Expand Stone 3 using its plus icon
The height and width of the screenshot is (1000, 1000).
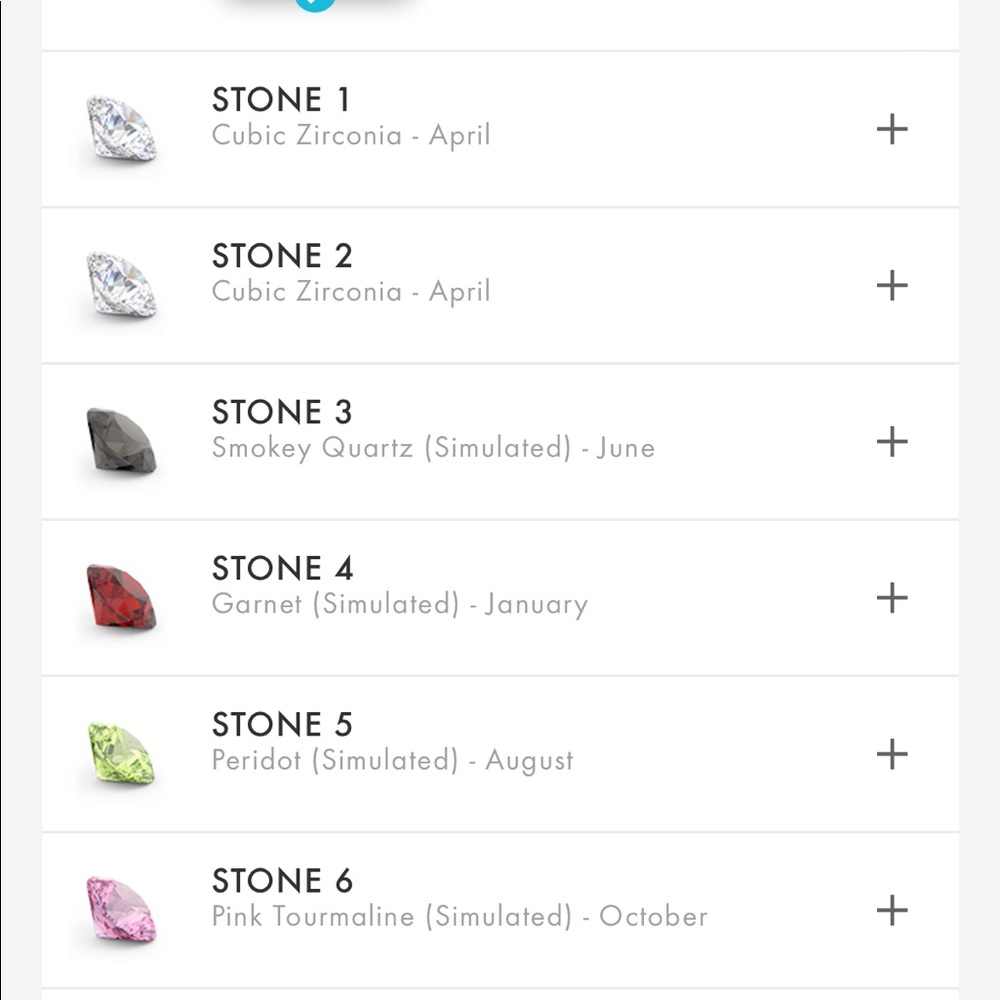click(892, 441)
